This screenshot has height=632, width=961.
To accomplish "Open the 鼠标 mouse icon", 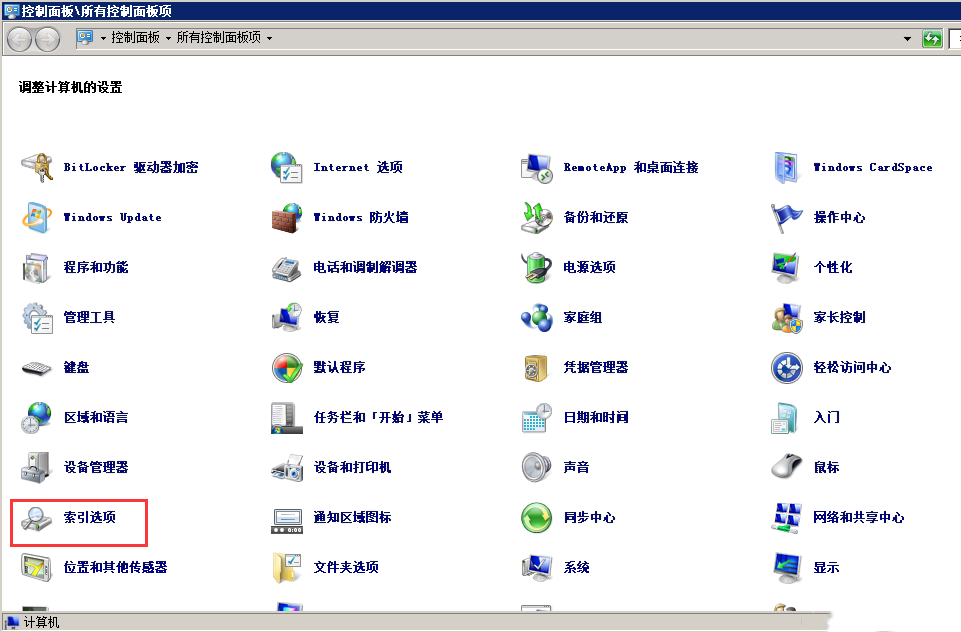I will pyautogui.click(x=787, y=468).
